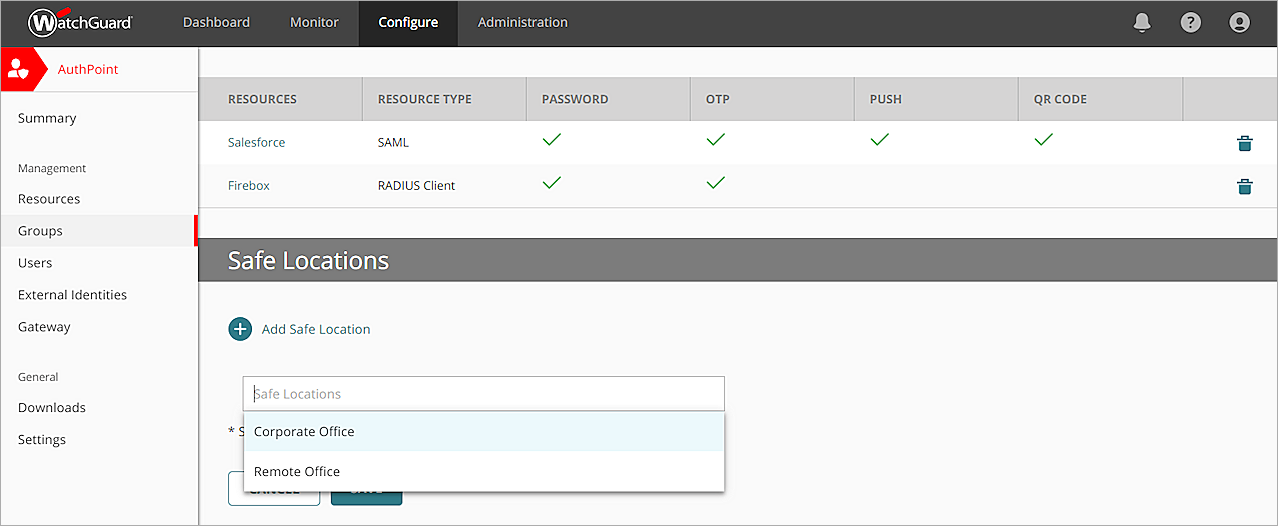Open the Settings page from the sidebar
The width and height of the screenshot is (1278, 526).
pyautogui.click(x=42, y=440)
